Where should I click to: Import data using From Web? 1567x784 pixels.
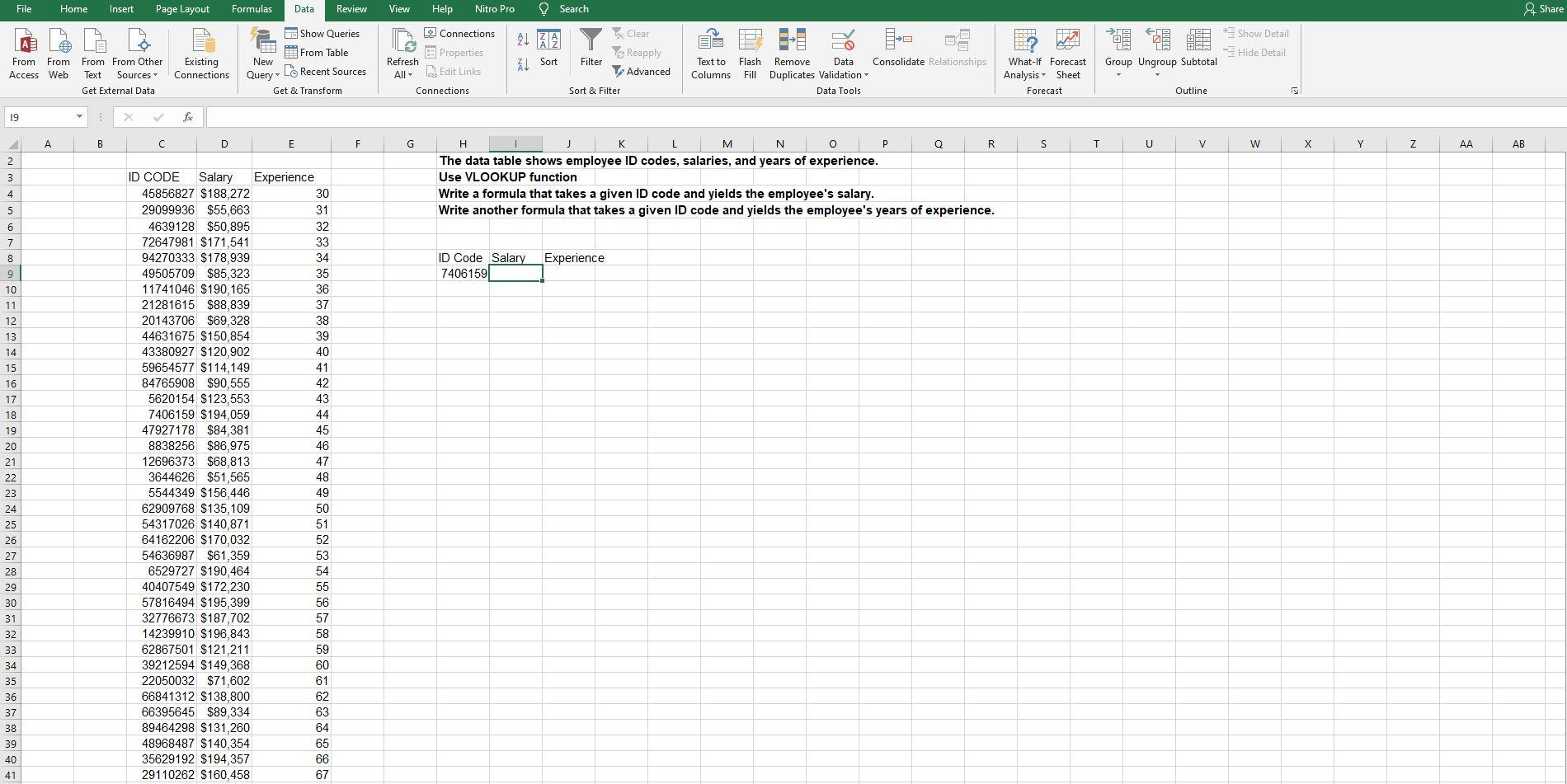pyautogui.click(x=59, y=52)
